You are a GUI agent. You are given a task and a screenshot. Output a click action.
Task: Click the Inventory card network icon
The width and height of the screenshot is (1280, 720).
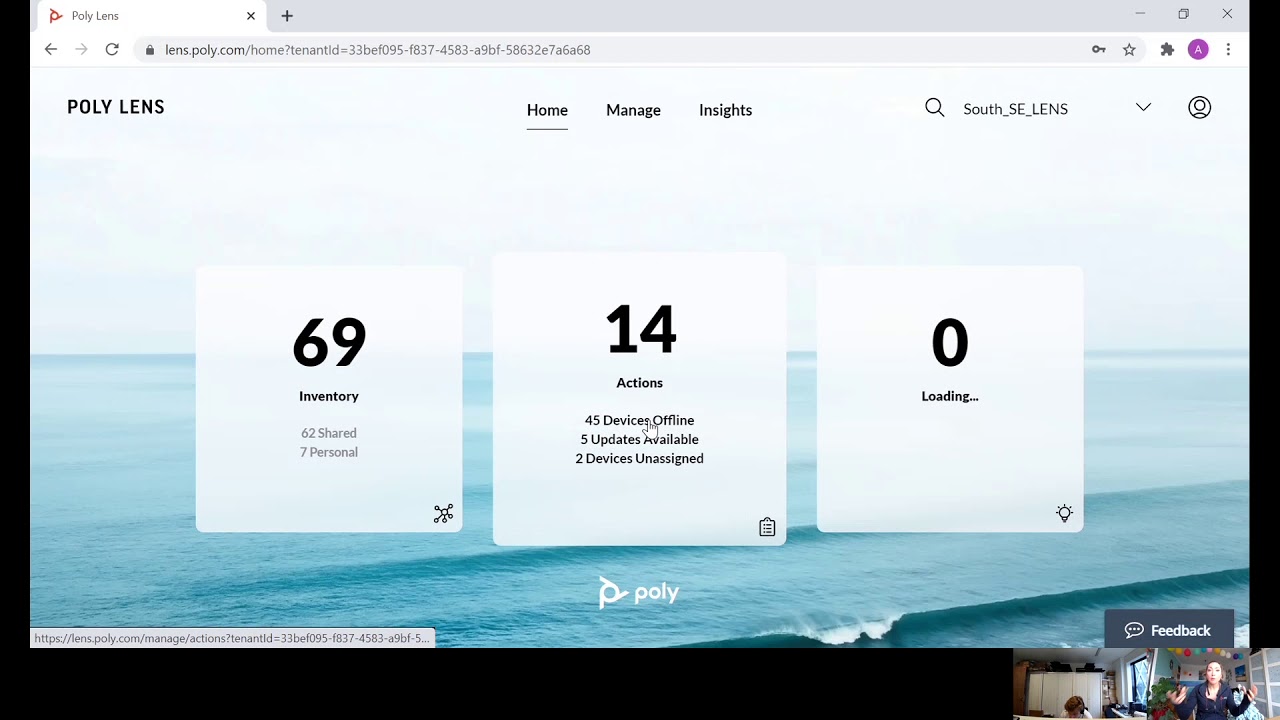(x=443, y=513)
